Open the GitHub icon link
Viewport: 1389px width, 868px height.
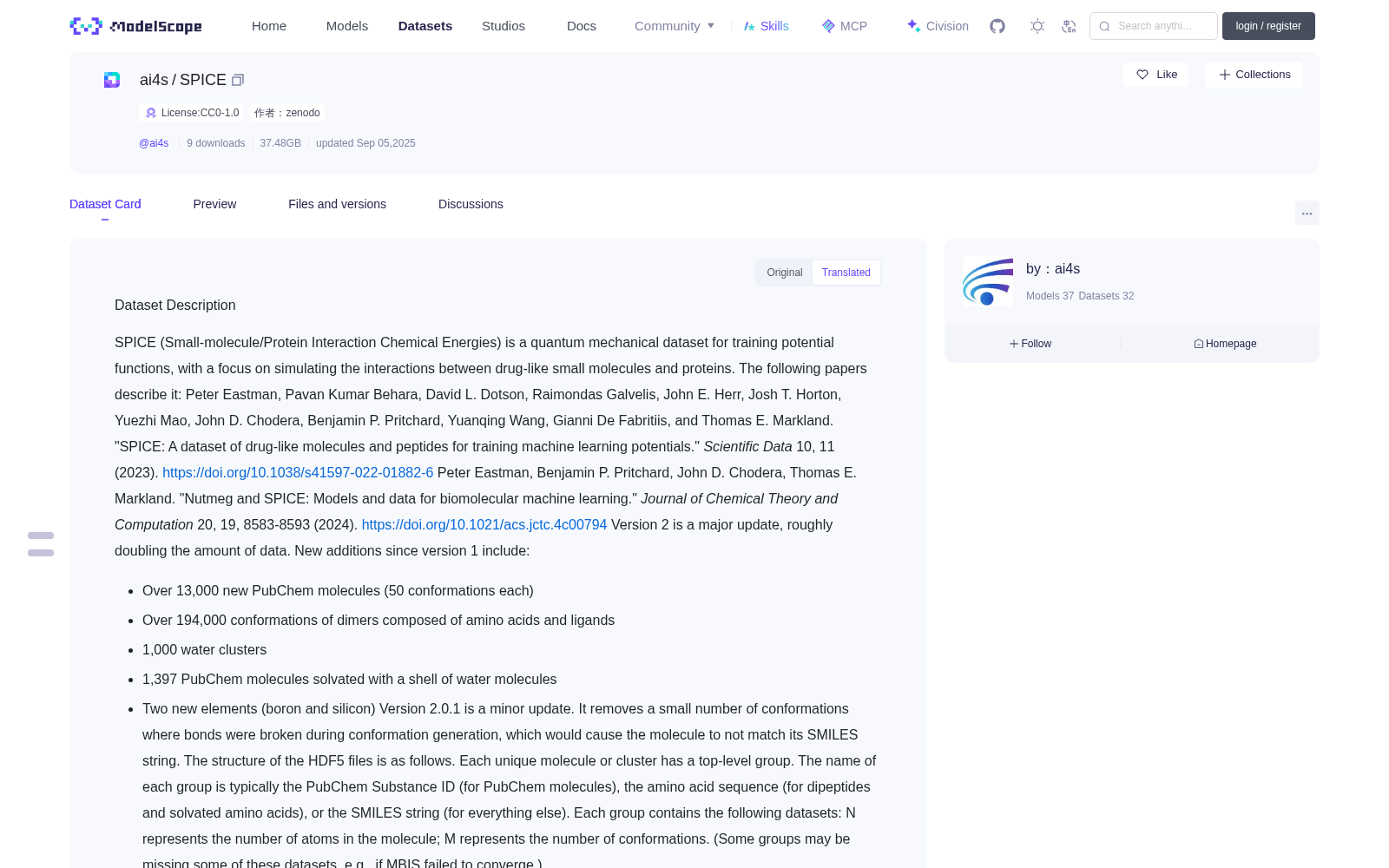tap(997, 26)
